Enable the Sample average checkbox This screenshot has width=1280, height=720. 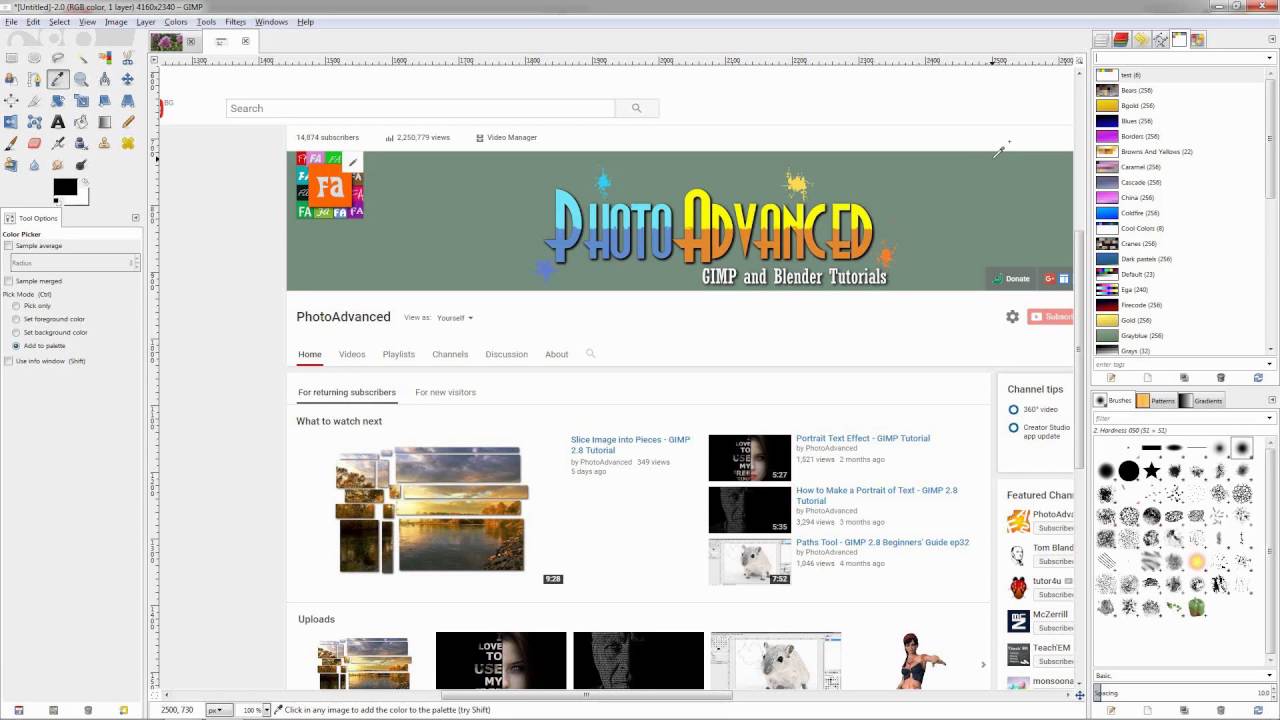point(9,246)
